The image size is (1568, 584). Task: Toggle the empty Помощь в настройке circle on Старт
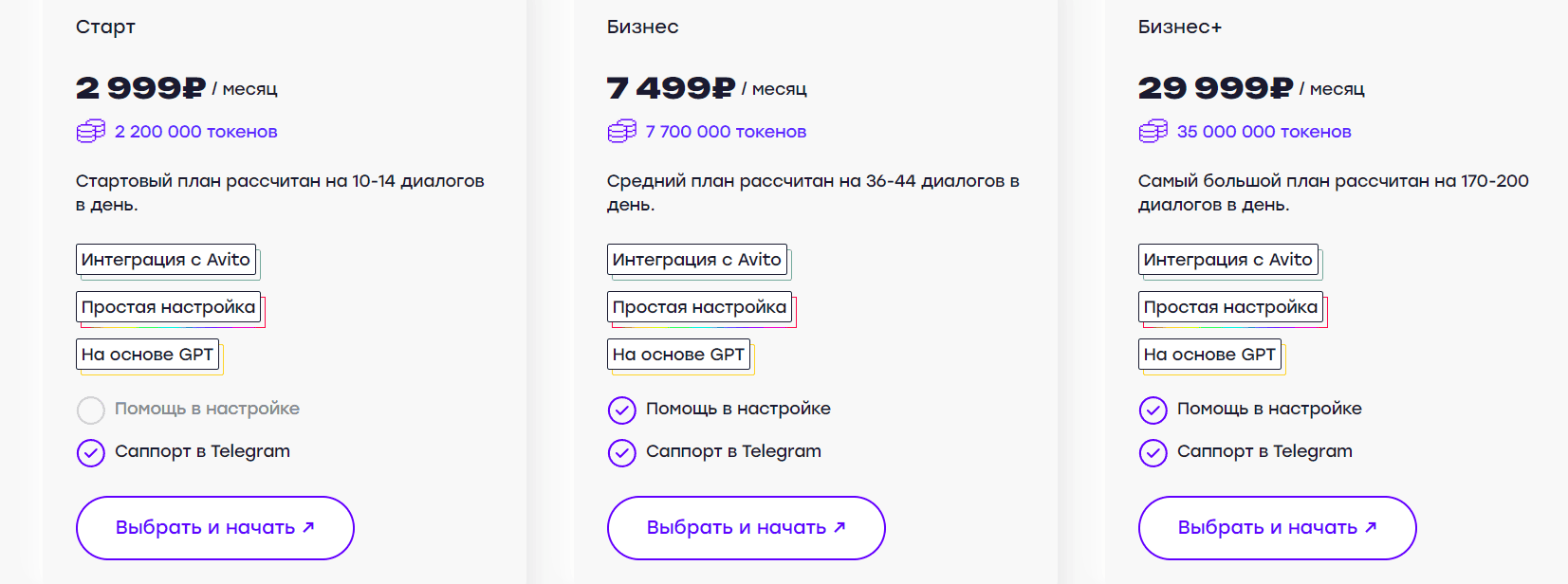click(90, 411)
